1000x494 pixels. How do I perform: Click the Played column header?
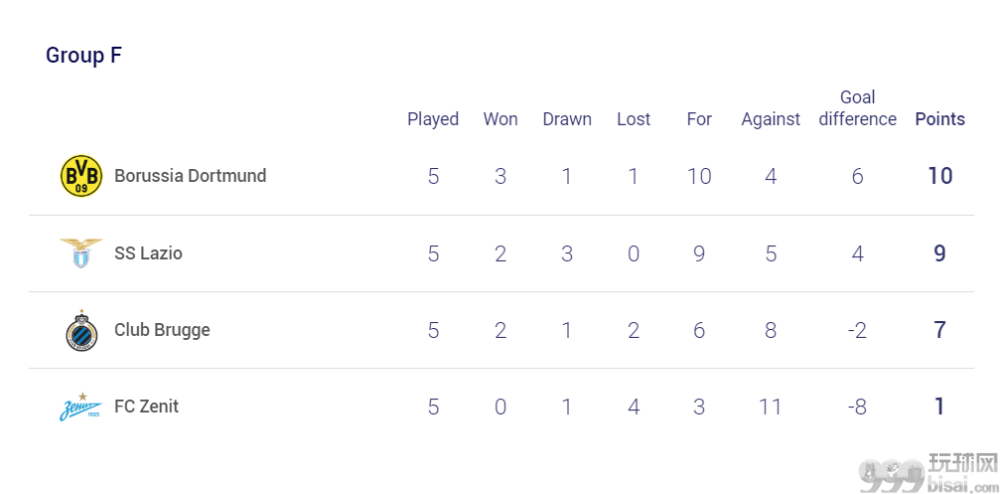433,119
